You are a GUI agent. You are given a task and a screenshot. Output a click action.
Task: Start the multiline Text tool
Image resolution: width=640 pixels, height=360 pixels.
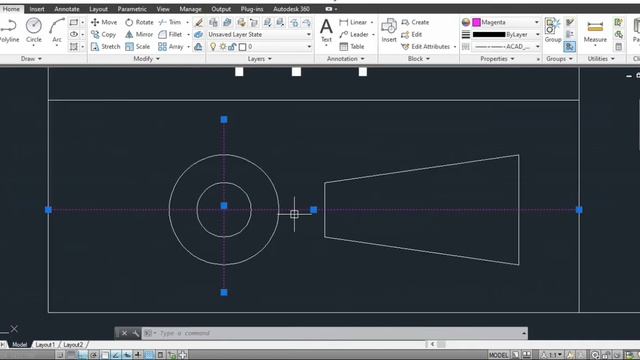[x=326, y=31]
